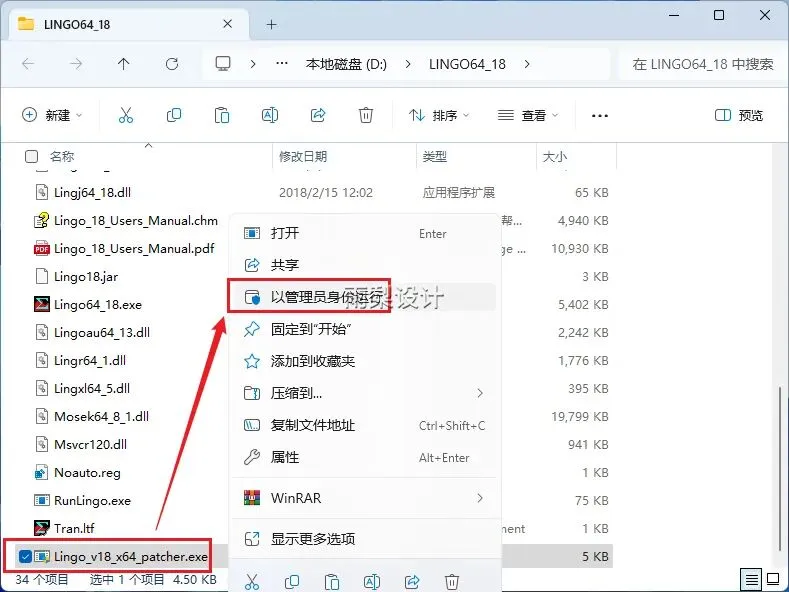
Task: Expand the Compress to submenu
Action: [480, 393]
